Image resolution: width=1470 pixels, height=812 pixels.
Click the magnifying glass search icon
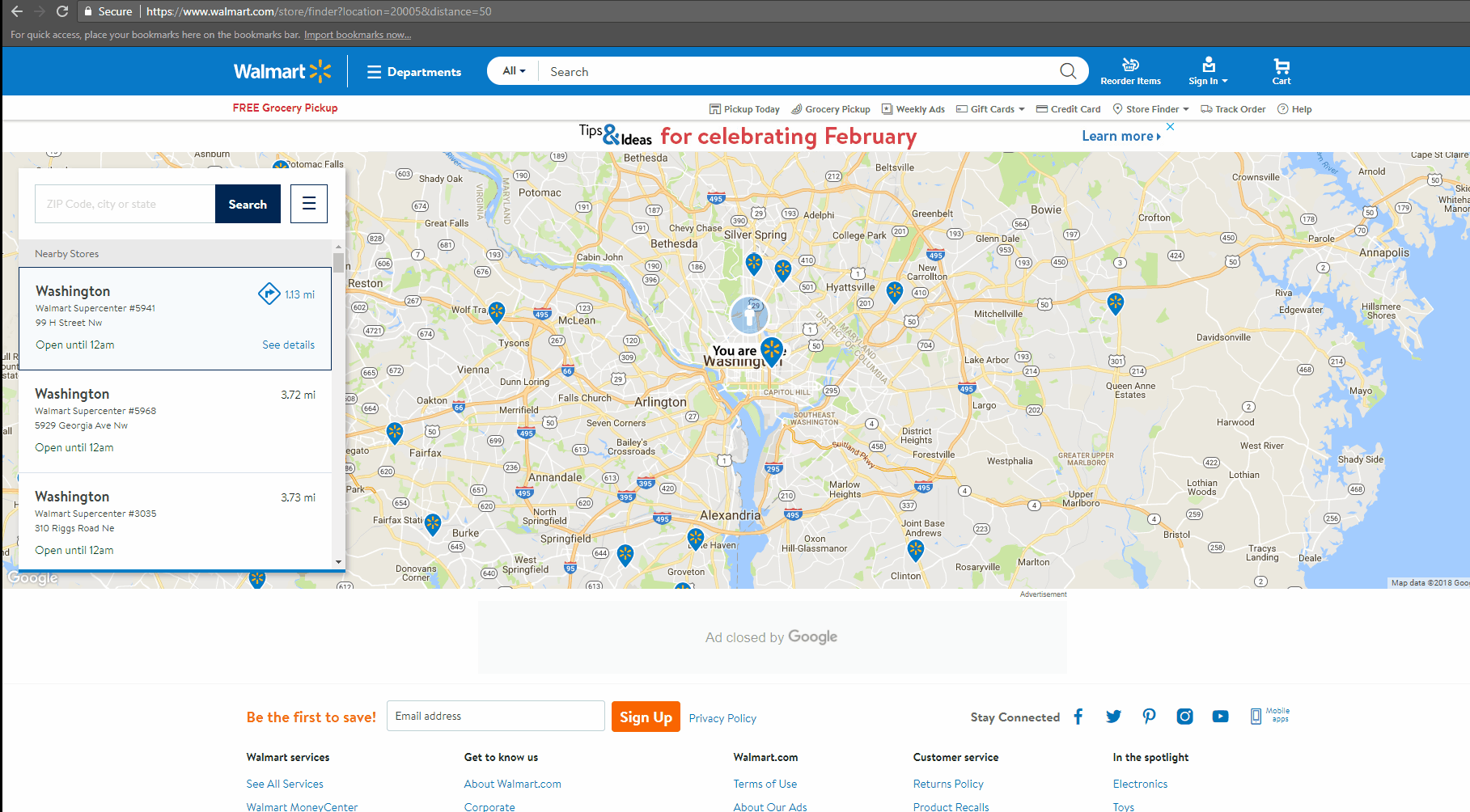tap(1068, 71)
